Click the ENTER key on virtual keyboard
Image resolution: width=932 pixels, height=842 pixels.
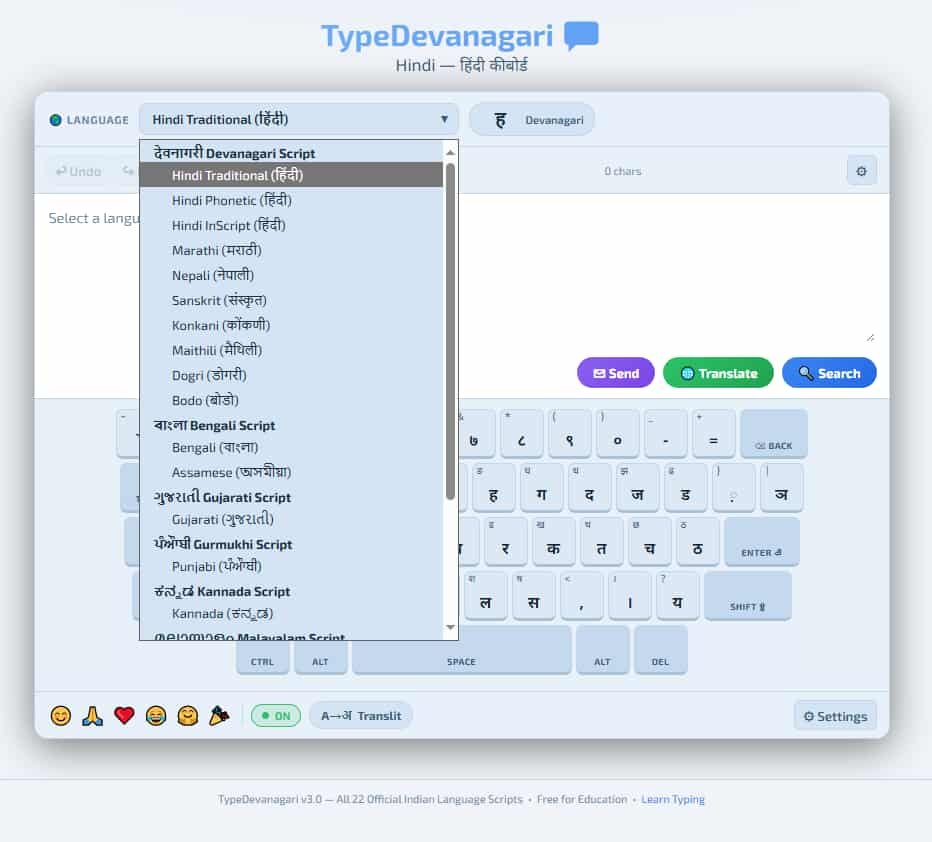[761, 541]
